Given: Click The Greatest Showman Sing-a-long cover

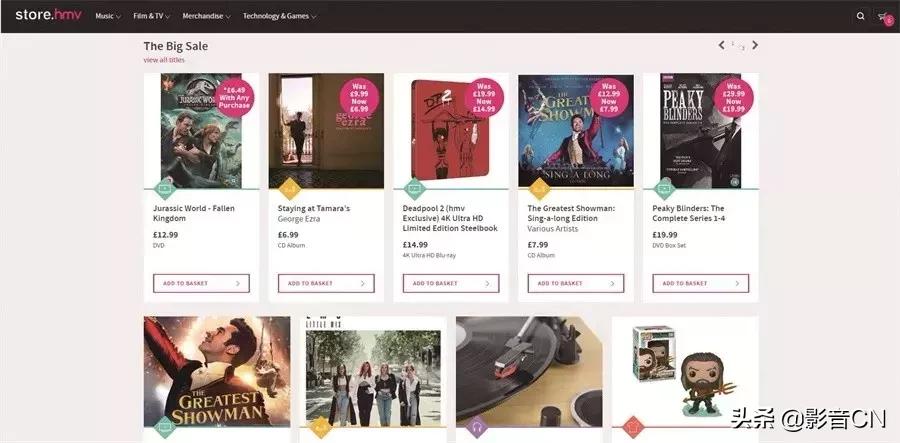Looking at the screenshot, I should click(576, 130).
